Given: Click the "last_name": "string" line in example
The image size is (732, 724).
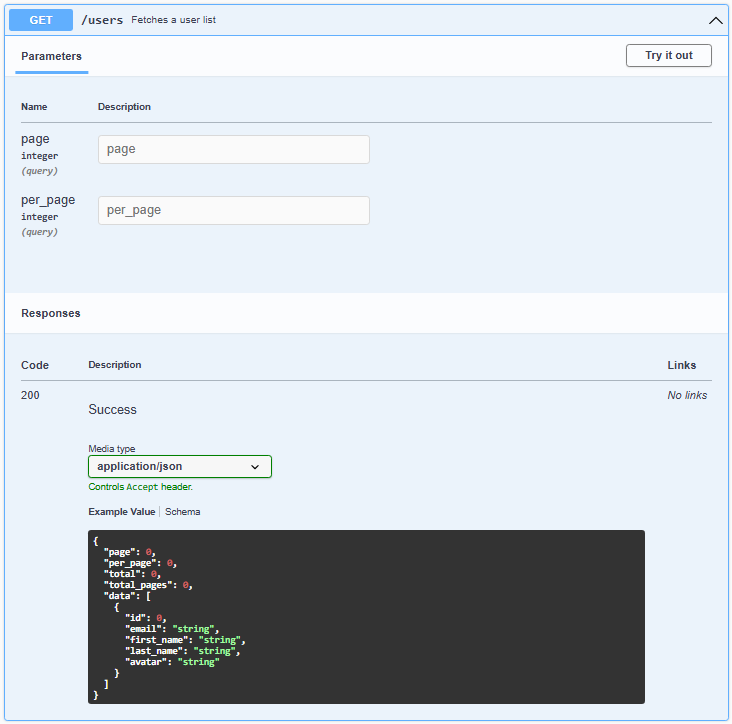Looking at the screenshot, I should [x=183, y=651].
